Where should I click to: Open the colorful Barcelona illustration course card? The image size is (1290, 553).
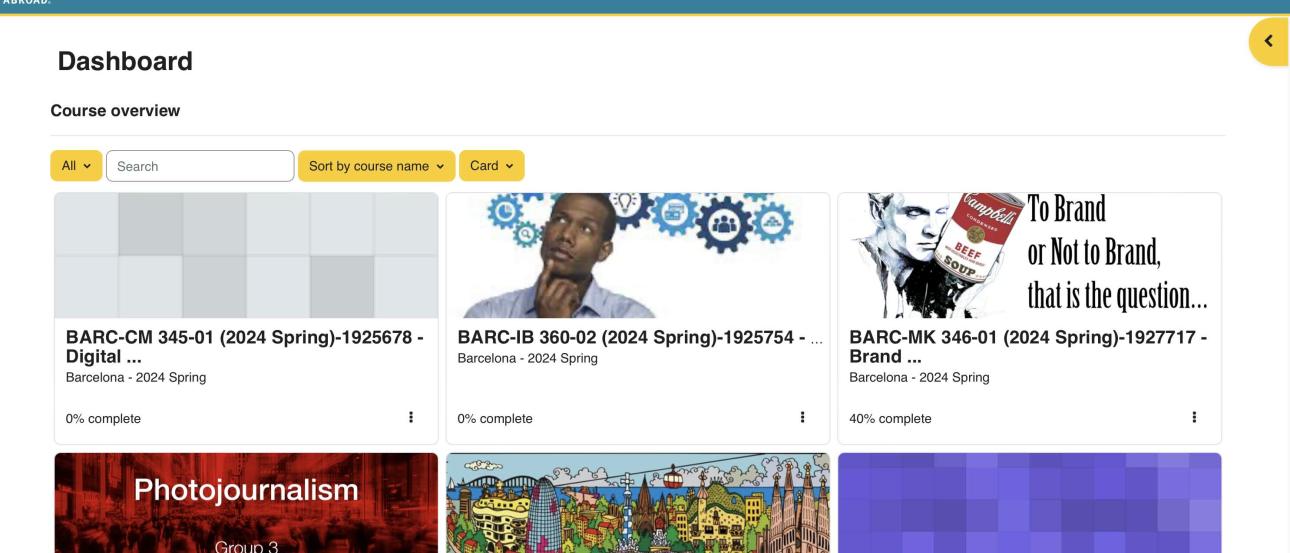click(637, 502)
